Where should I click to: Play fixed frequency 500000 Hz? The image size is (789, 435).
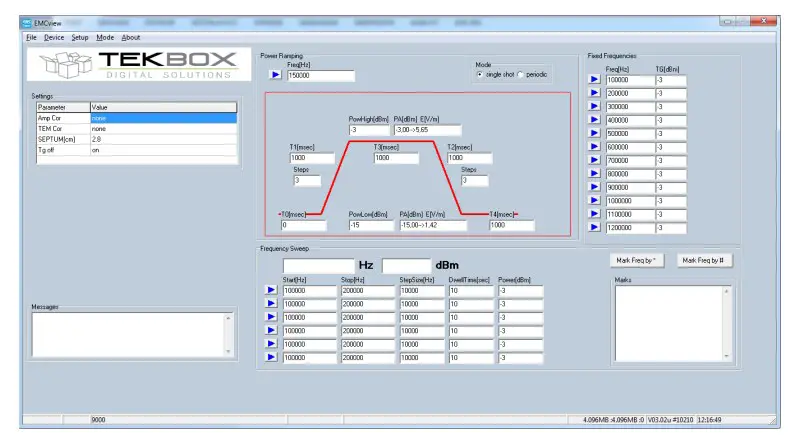click(594, 133)
